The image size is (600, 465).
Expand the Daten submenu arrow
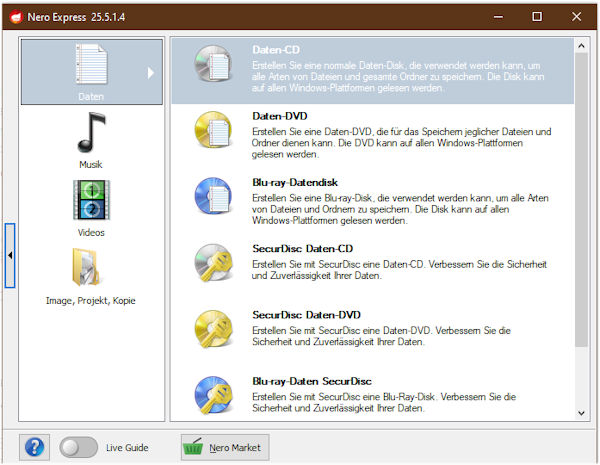(x=151, y=73)
